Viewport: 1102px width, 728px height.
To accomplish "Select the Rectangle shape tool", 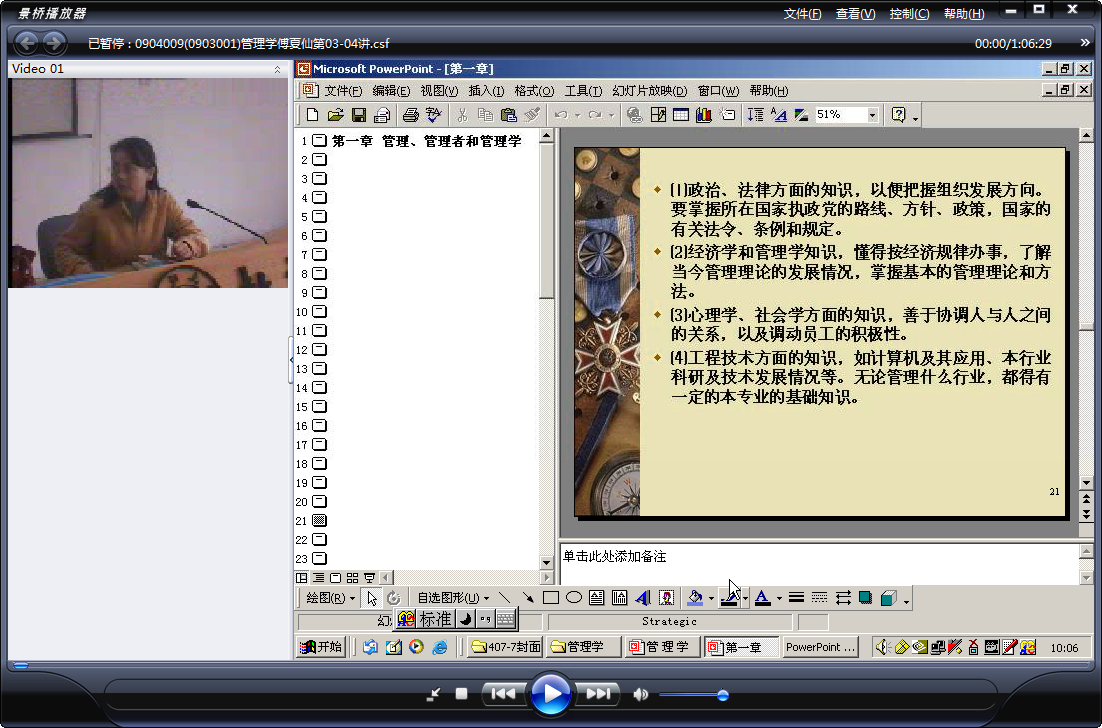I will coord(551,598).
